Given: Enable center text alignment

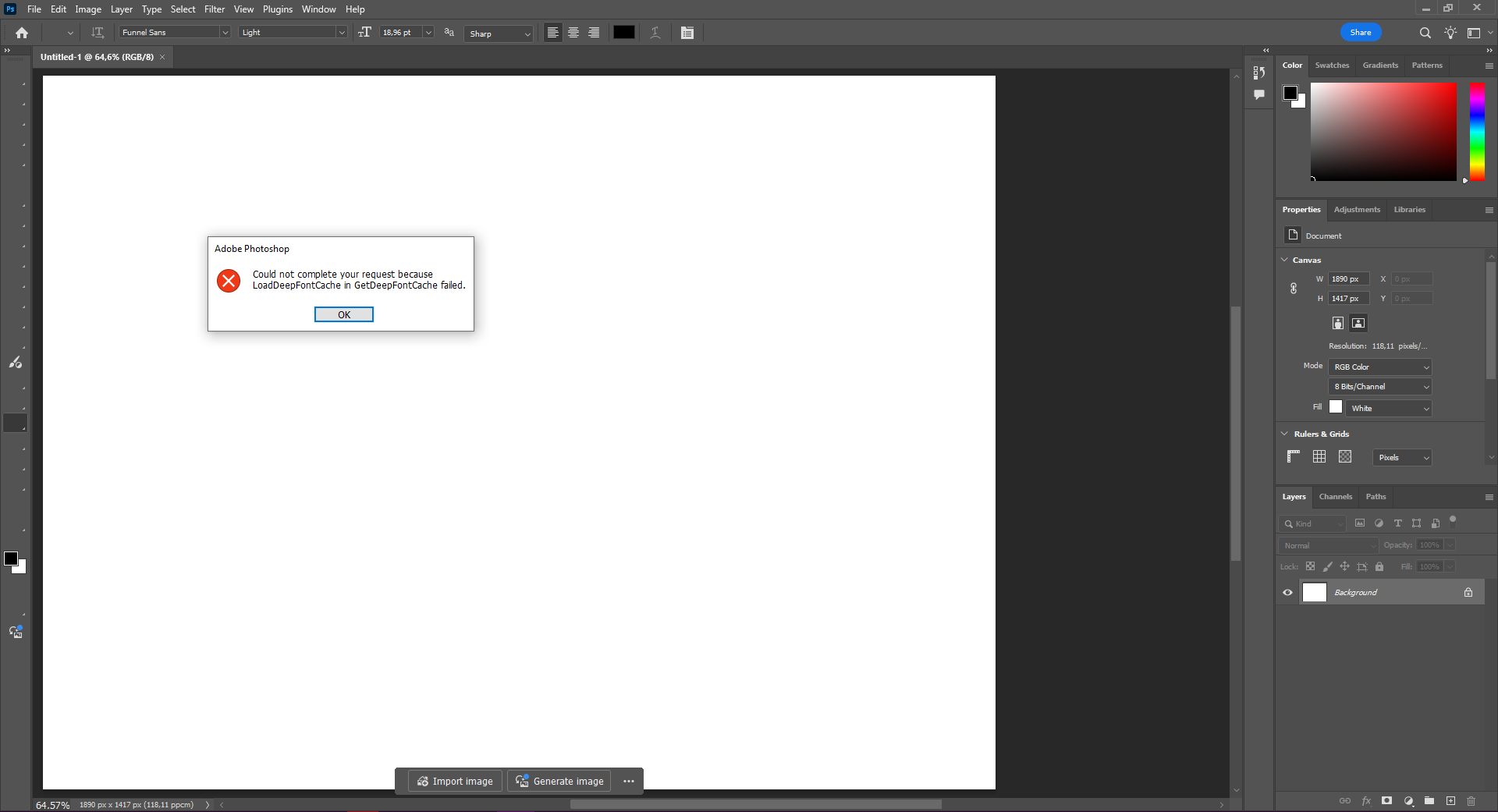Looking at the screenshot, I should coord(573,33).
